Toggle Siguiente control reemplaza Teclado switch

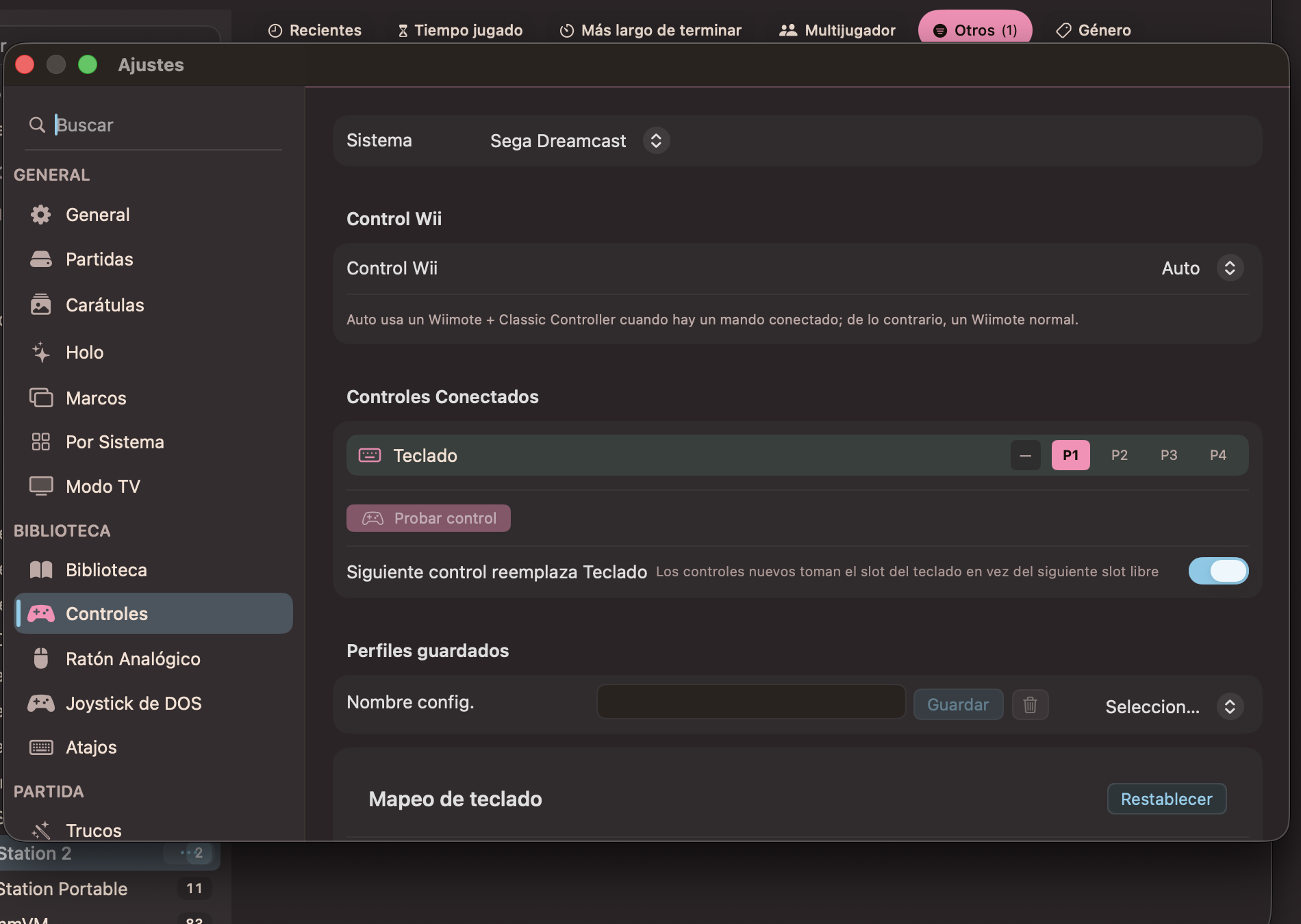click(x=1218, y=571)
